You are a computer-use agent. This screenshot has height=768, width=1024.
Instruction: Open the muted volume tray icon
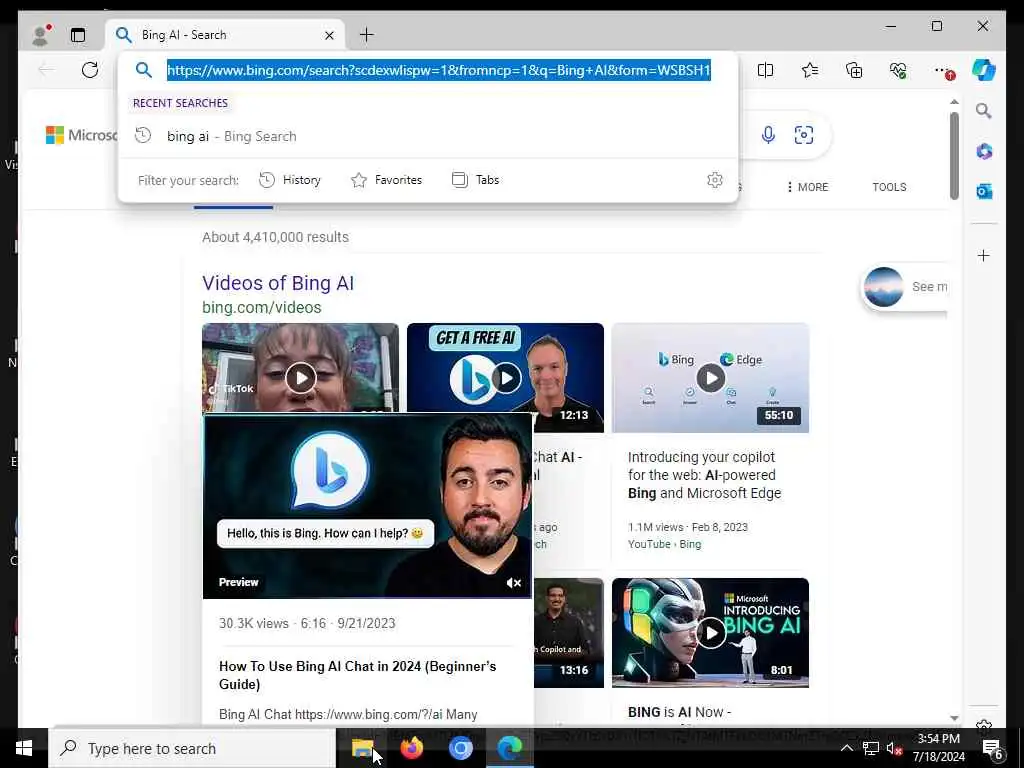tap(895, 748)
